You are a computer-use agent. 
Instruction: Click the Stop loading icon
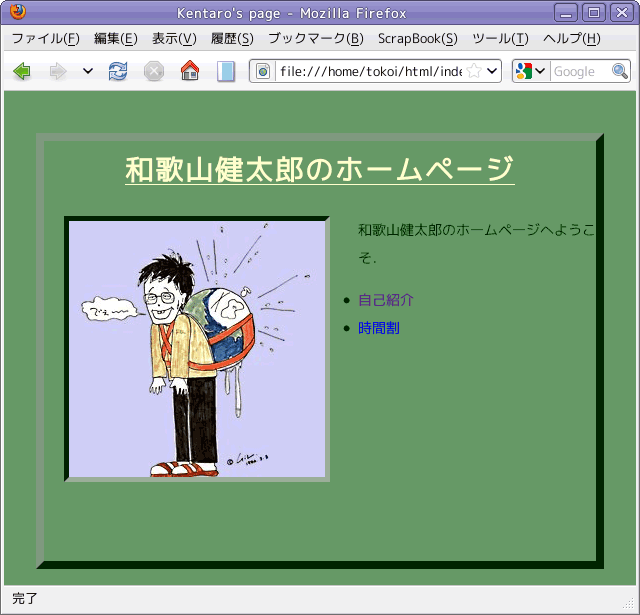pyautogui.click(x=153, y=71)
